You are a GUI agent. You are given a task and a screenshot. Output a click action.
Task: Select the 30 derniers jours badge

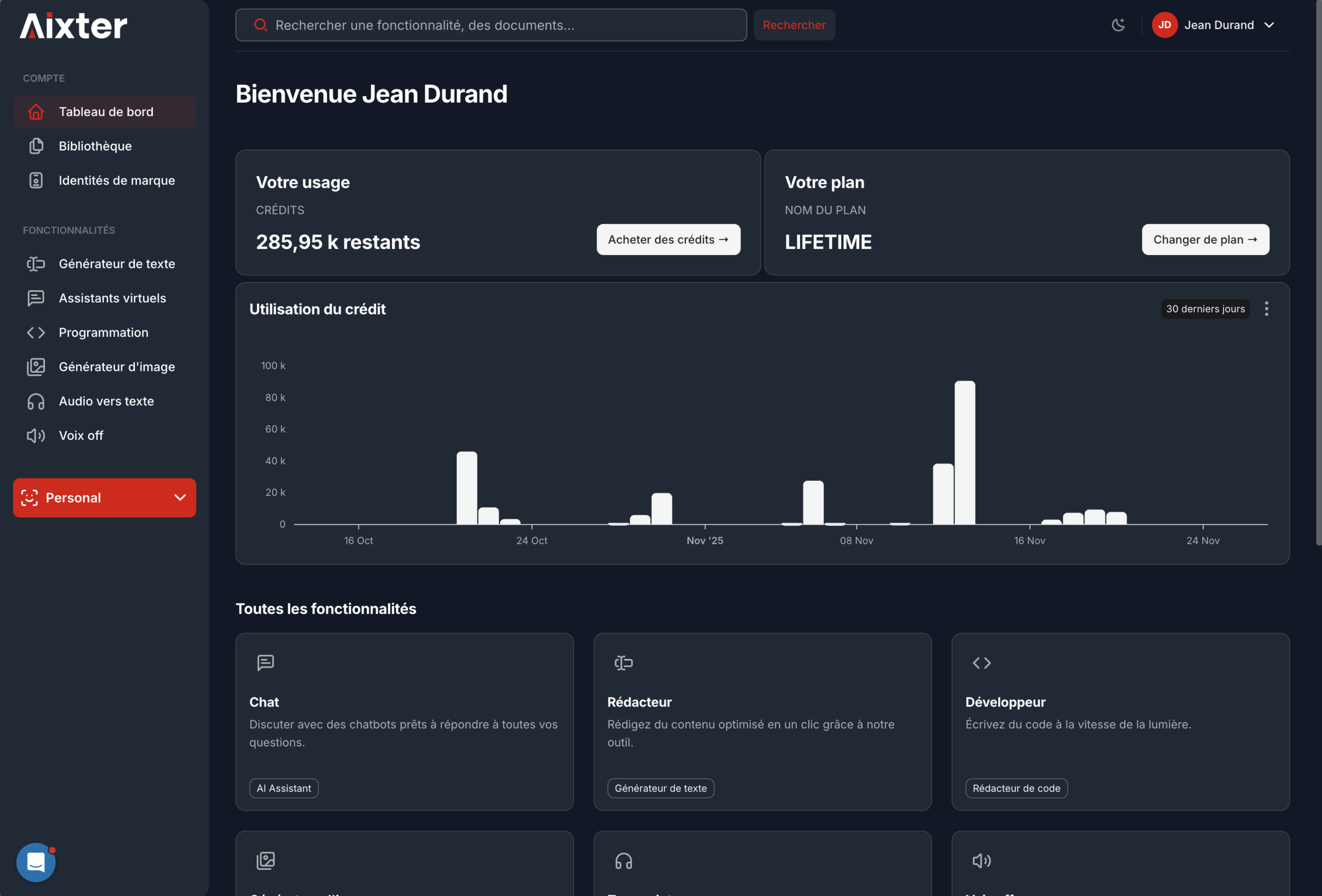[1205, 309]
